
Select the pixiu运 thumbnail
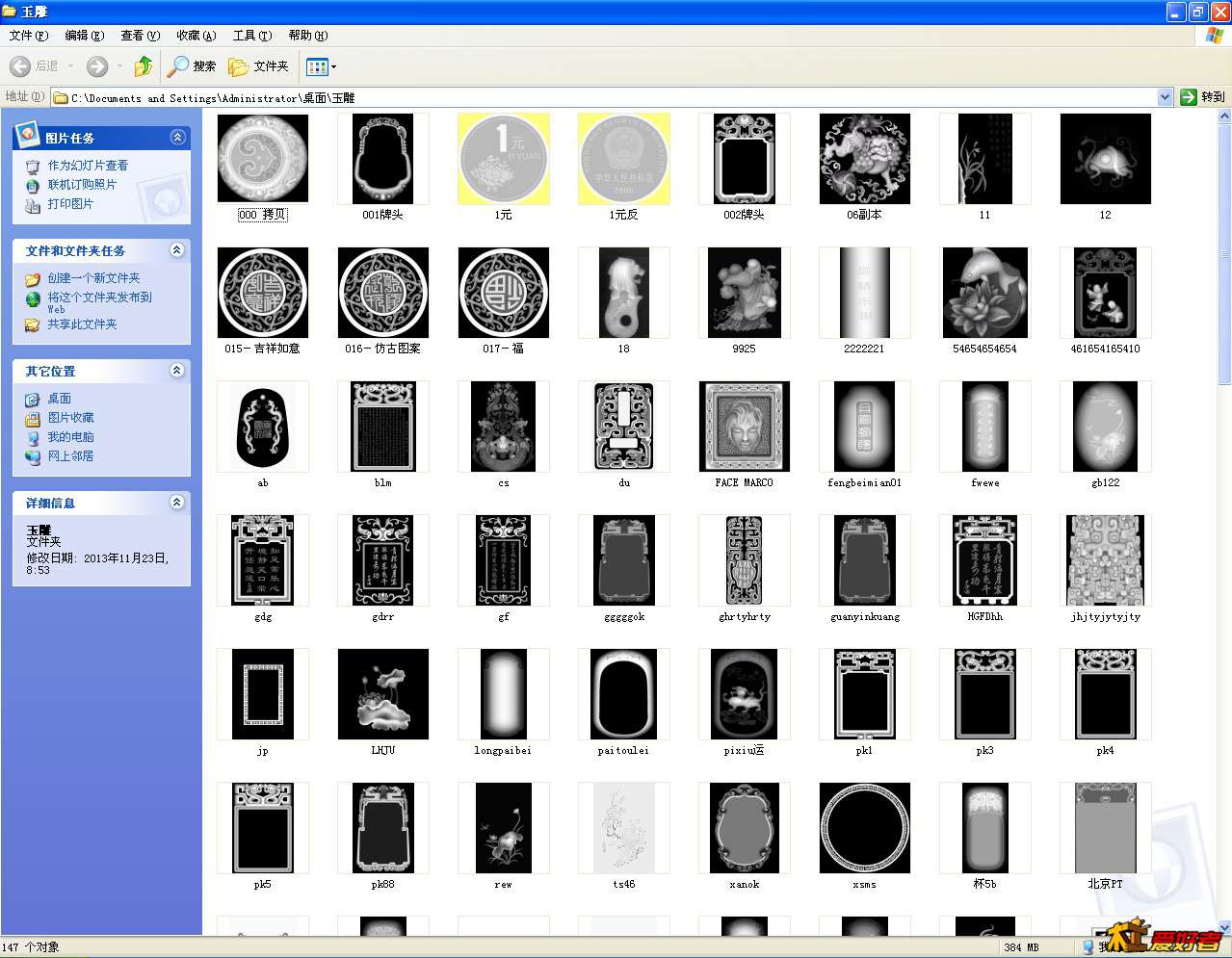coord(745,694)
